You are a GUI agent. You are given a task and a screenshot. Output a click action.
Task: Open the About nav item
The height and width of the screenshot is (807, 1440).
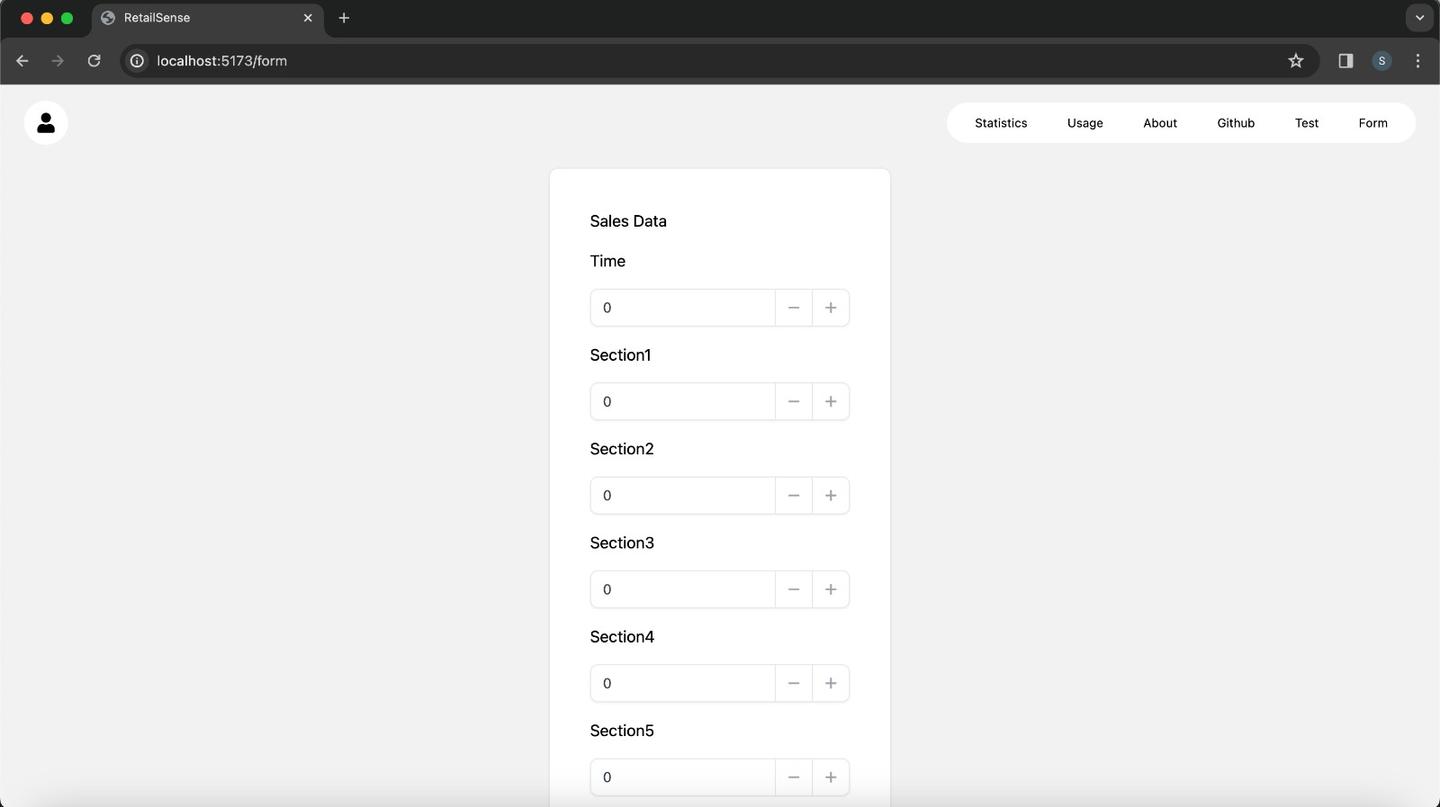point(1160,123)
